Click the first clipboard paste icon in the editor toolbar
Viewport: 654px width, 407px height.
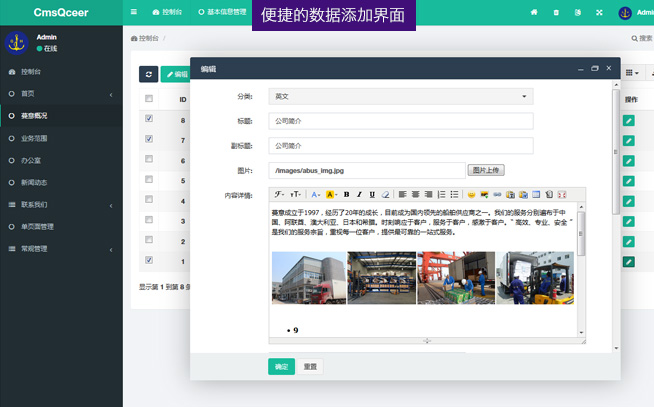(x=510, y=194)
